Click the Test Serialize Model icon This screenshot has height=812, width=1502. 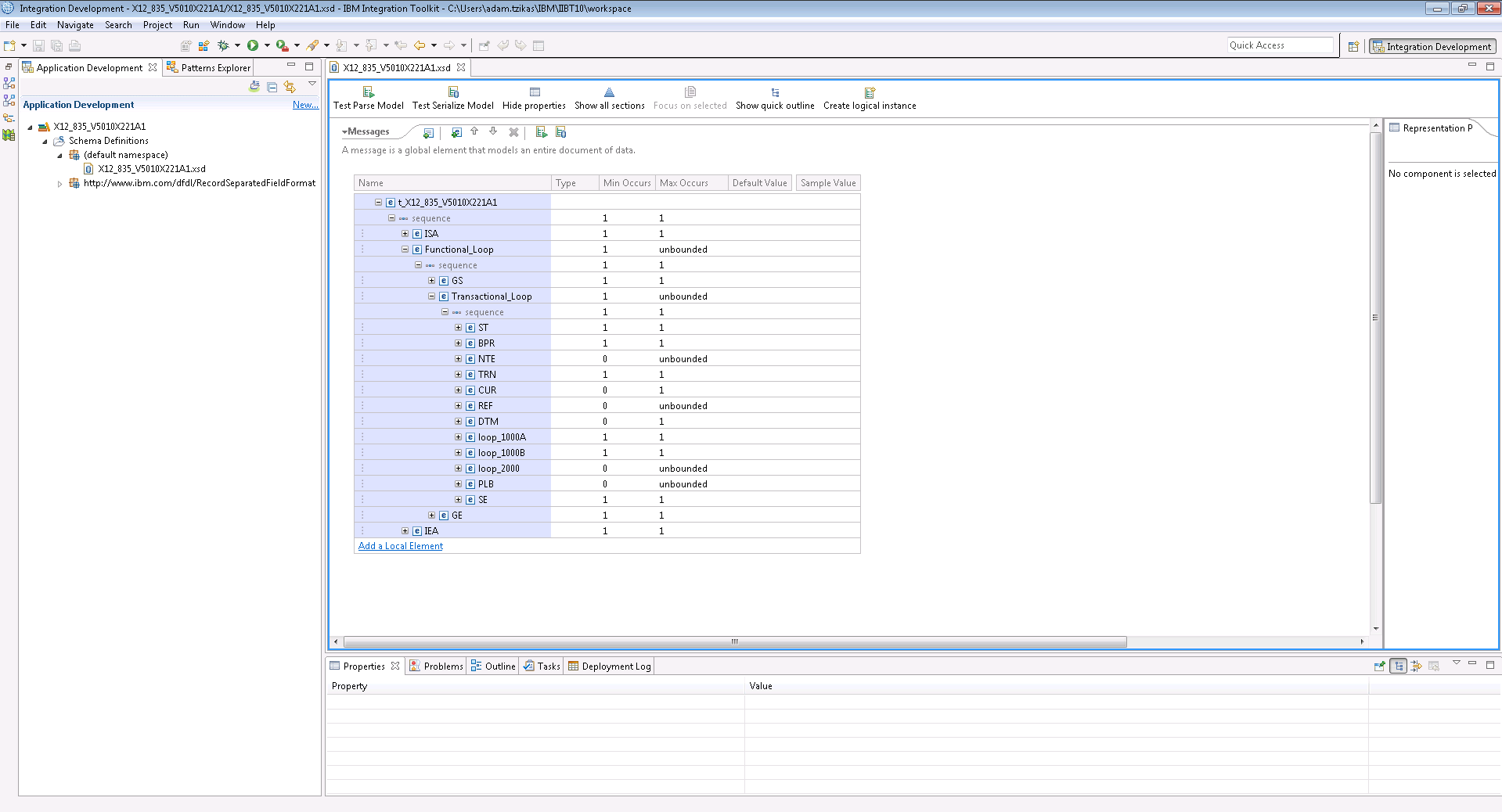[452, 92]
